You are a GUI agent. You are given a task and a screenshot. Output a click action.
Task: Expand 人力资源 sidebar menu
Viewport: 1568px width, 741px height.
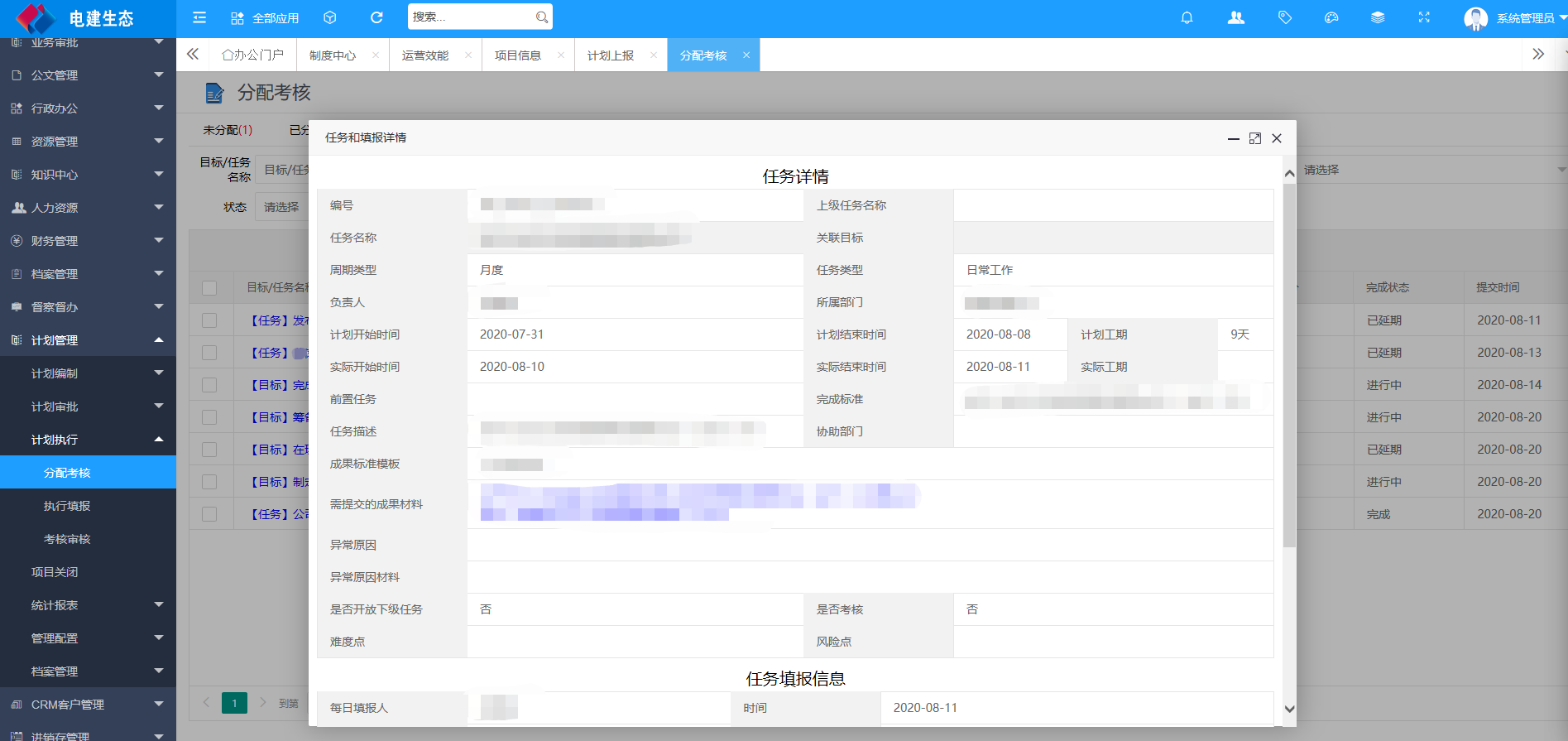88,208
